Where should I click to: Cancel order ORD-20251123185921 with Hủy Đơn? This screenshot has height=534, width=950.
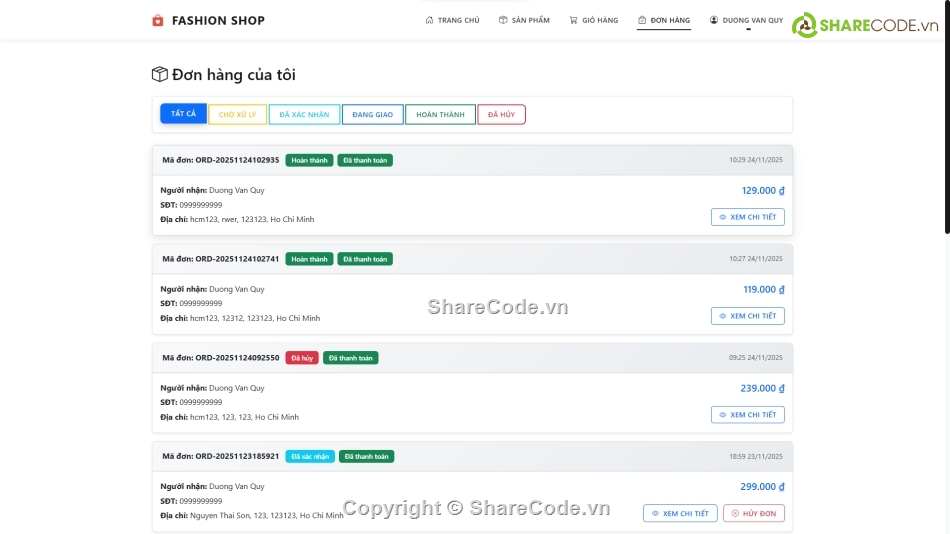click(754, 513)
